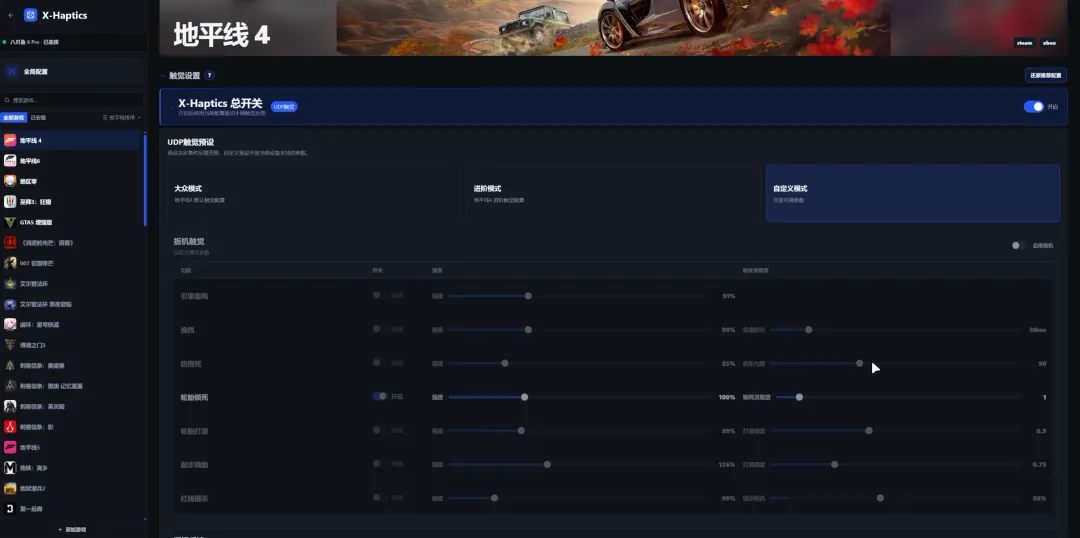Select the 刺客信条:影 game icon
The width and height of the screenshot is (1080, 538).
[x=10, y=427]
